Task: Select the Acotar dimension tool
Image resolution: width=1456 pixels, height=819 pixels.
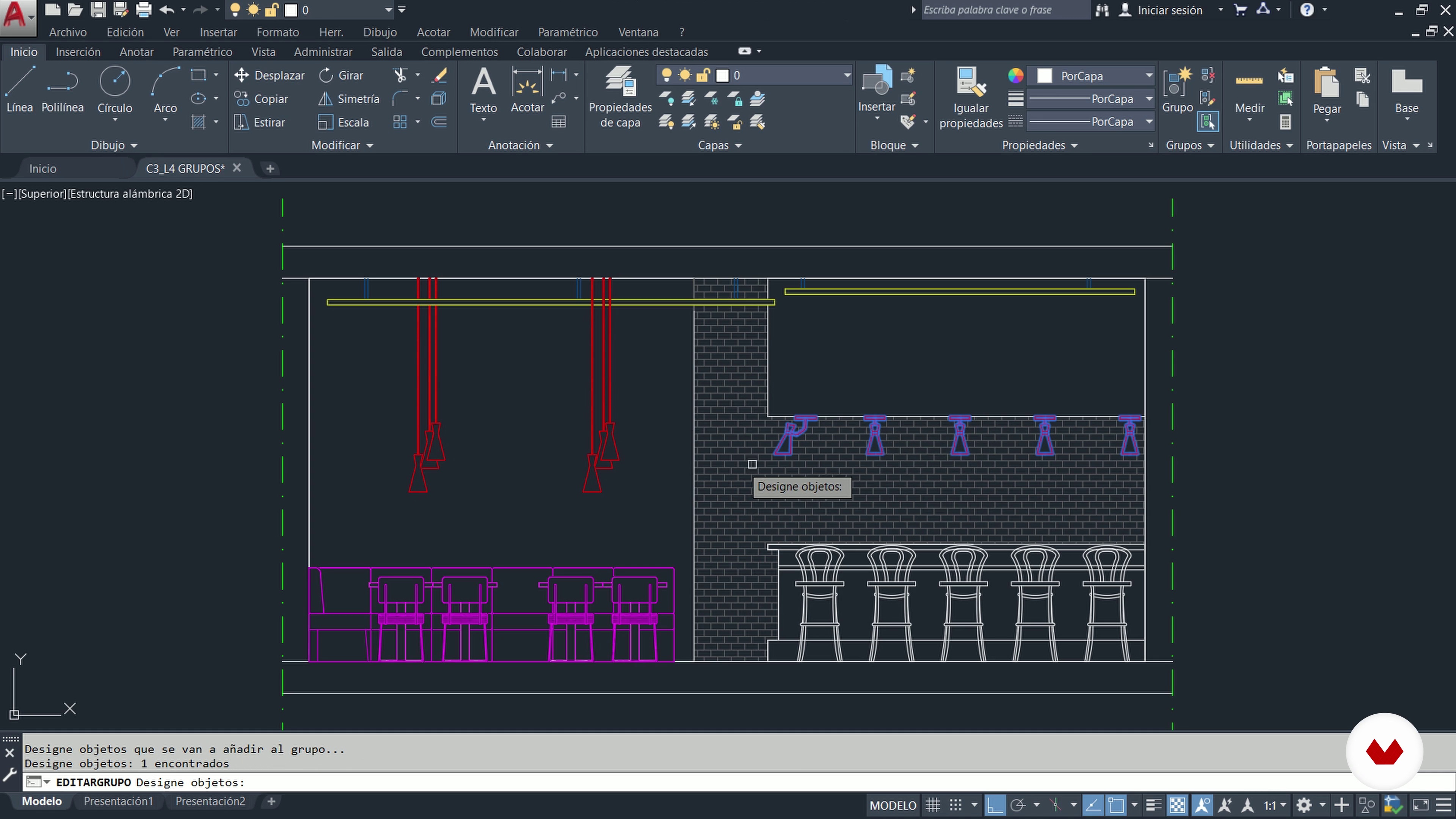Action: 527,90
